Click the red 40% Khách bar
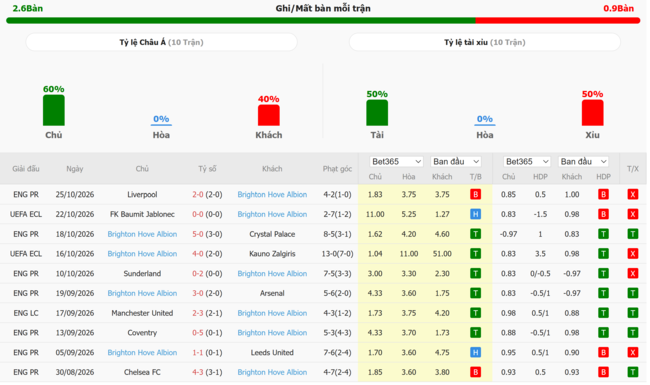650x385 pixels. (269, 115)
